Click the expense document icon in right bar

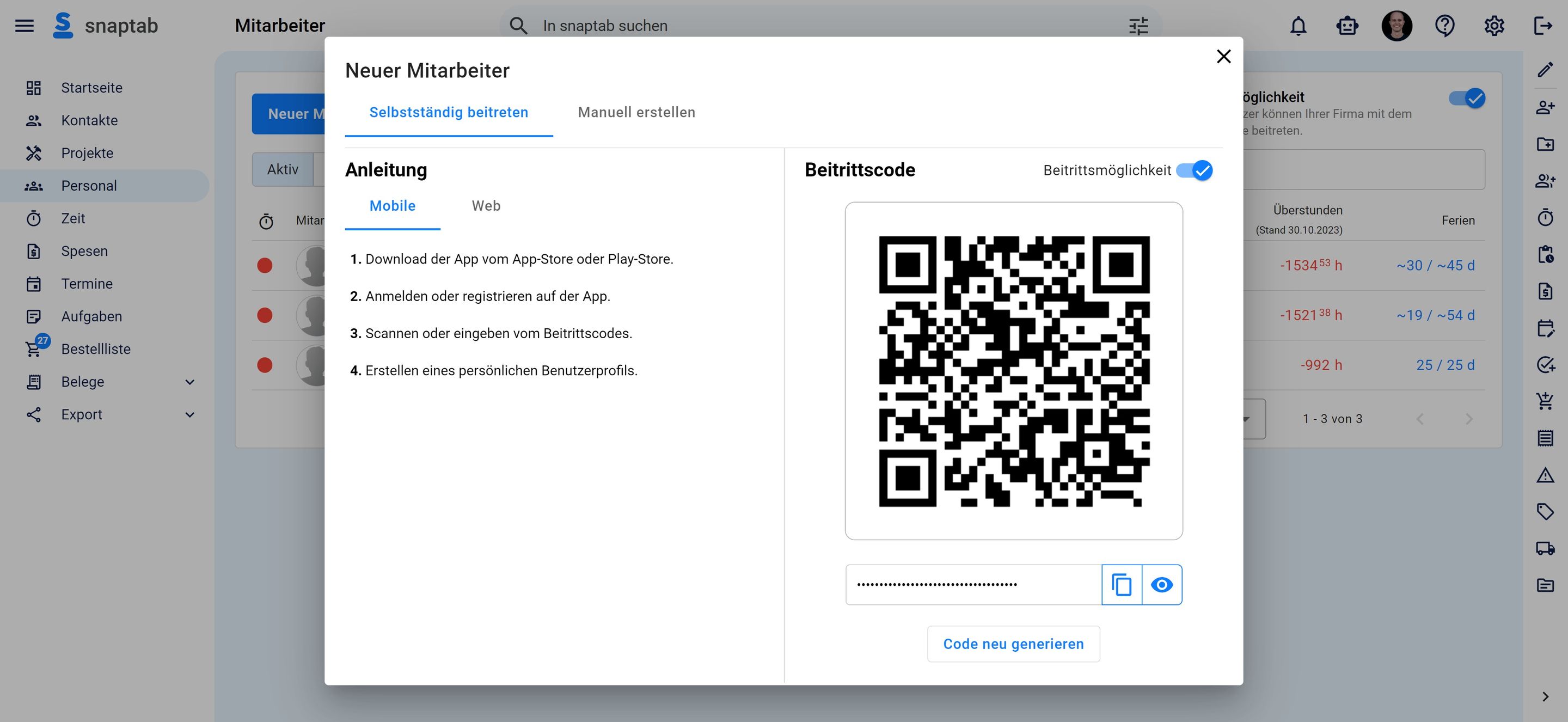click(x=1545, y=291)
